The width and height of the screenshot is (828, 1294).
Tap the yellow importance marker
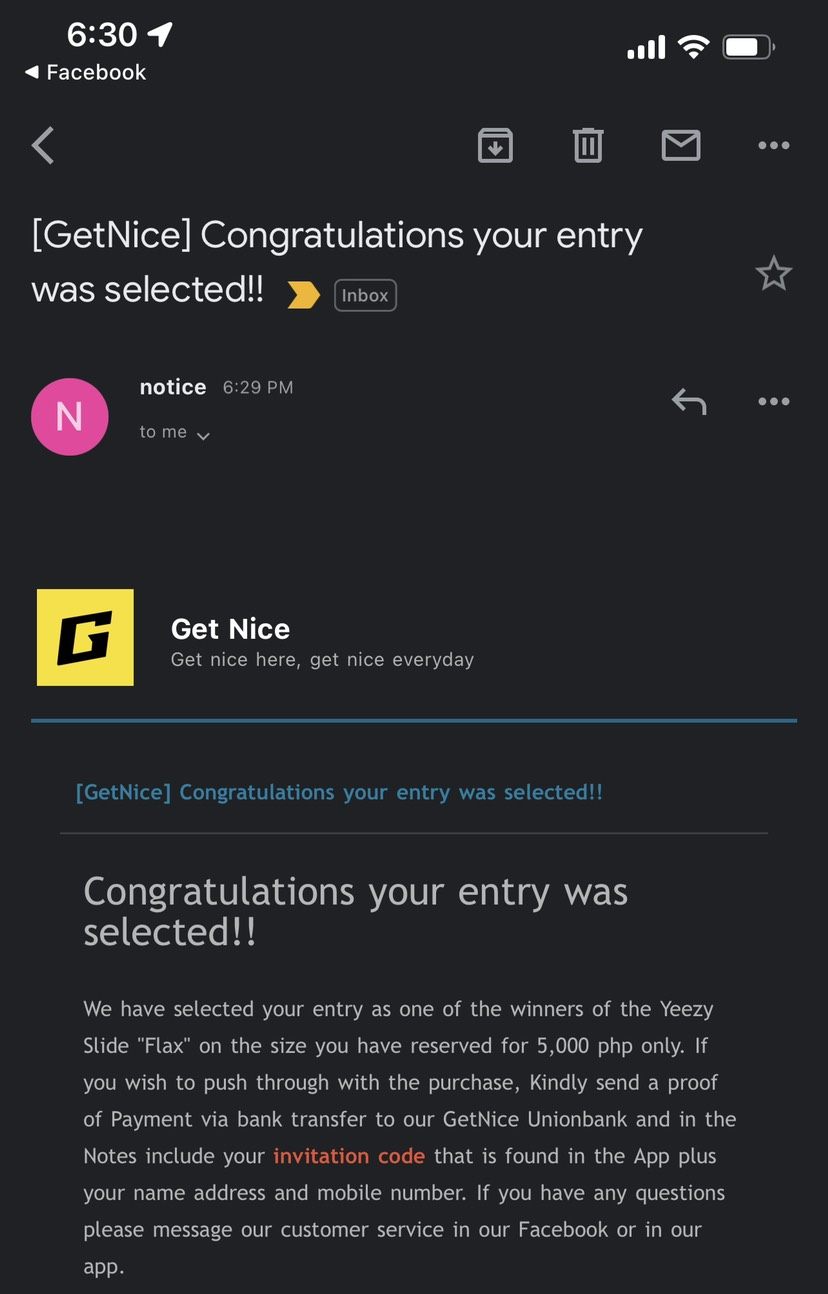(x=303, y=295)
